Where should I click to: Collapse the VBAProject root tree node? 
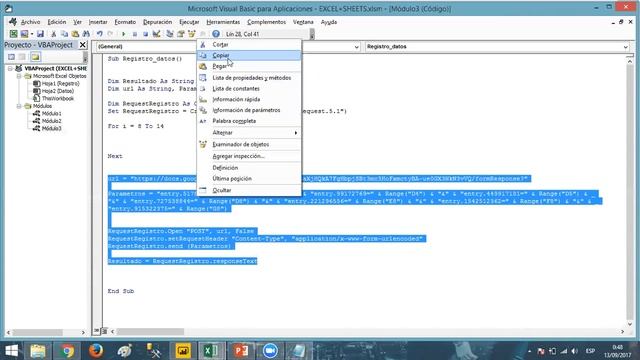coord(10,69)
